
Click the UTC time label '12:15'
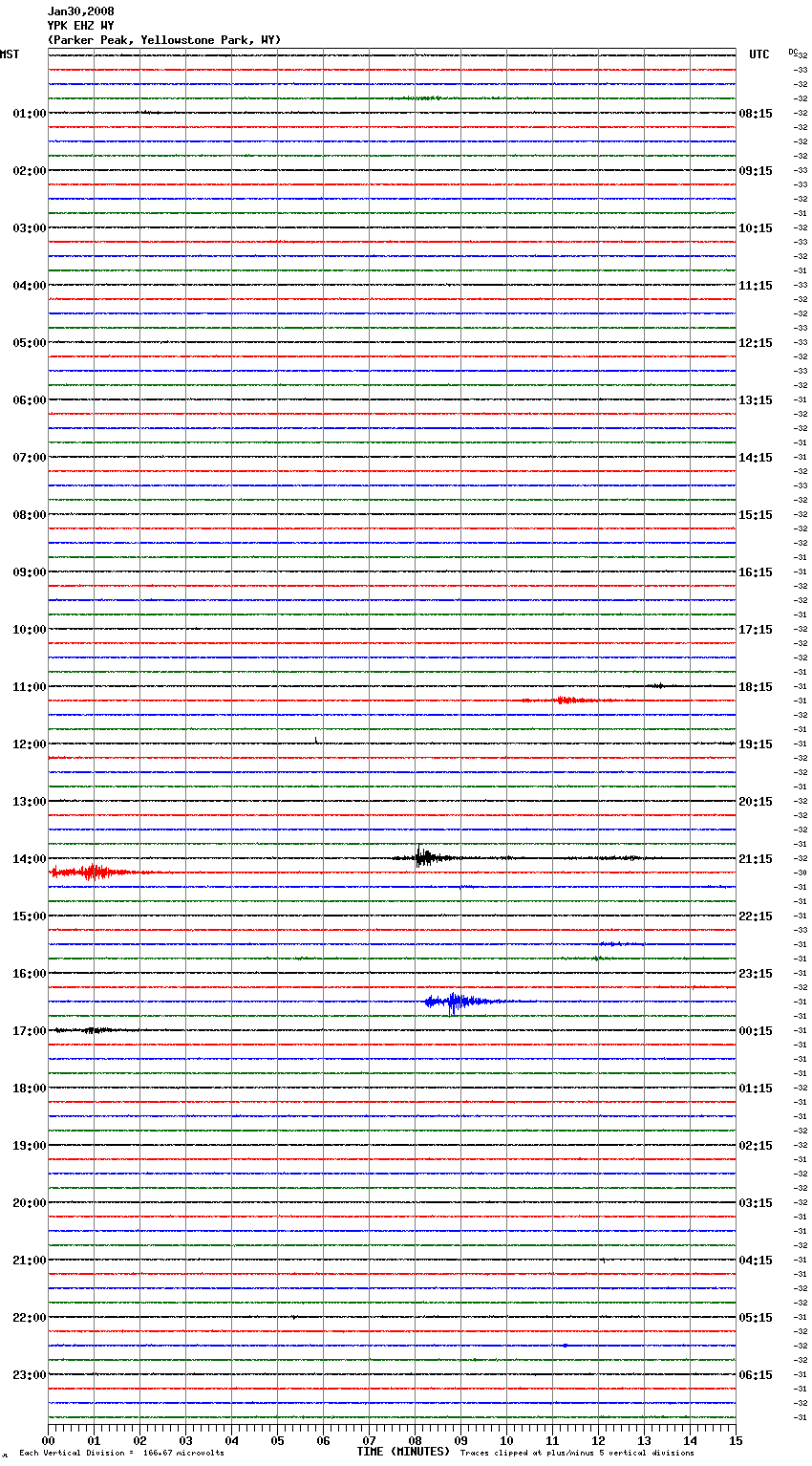(756, 343)
